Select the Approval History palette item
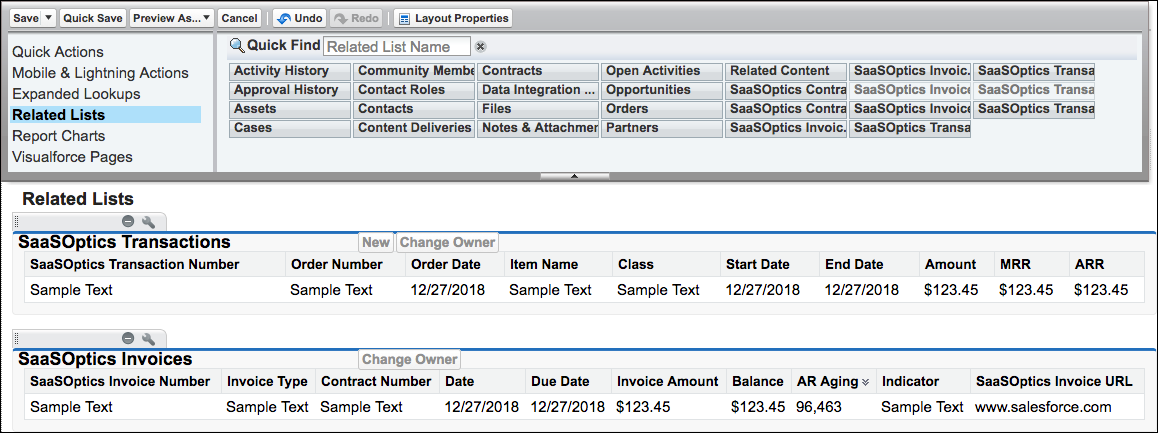This screenshot has width=1158, height=433. (x=290, y=90)
